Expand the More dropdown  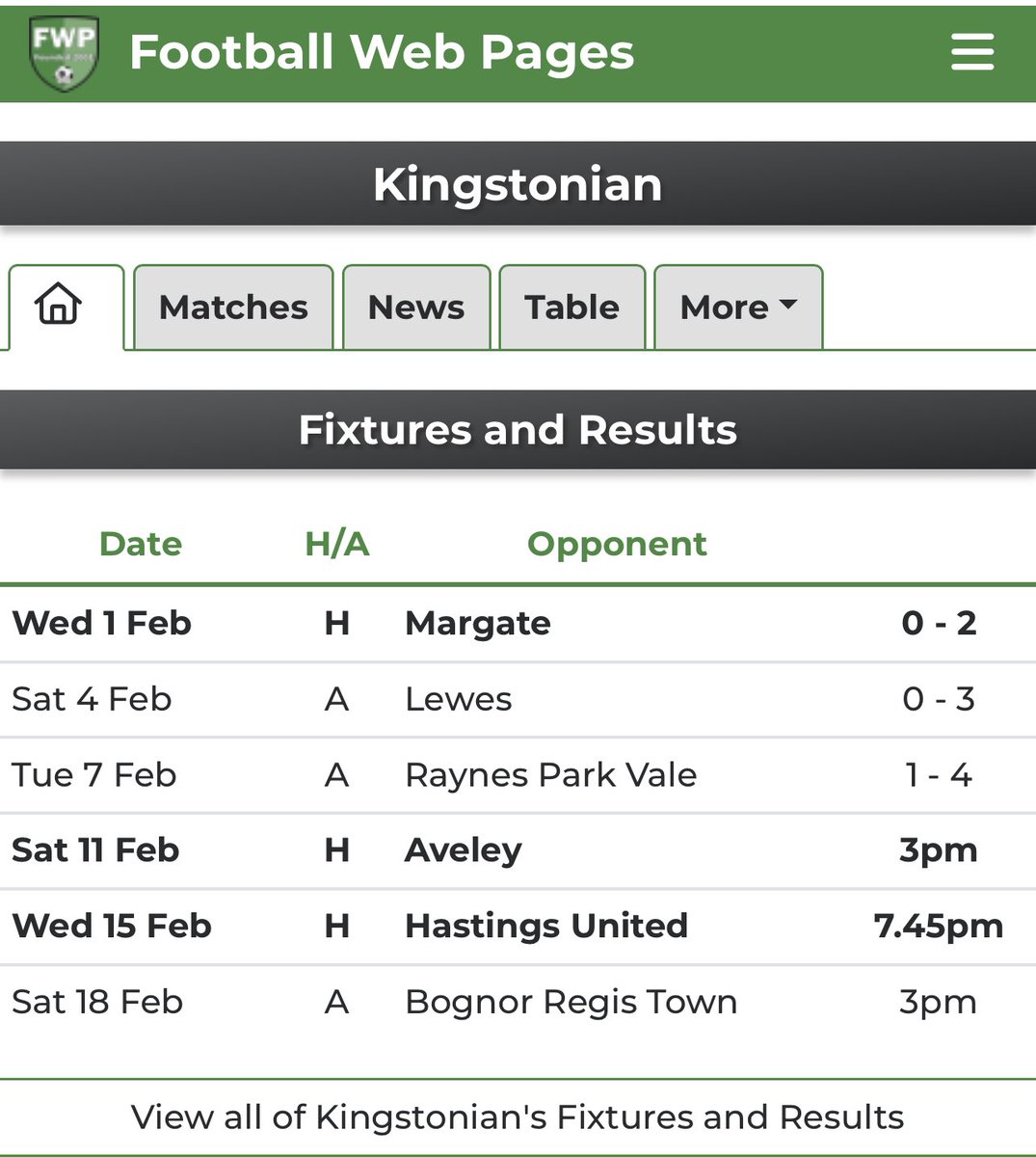738,307
